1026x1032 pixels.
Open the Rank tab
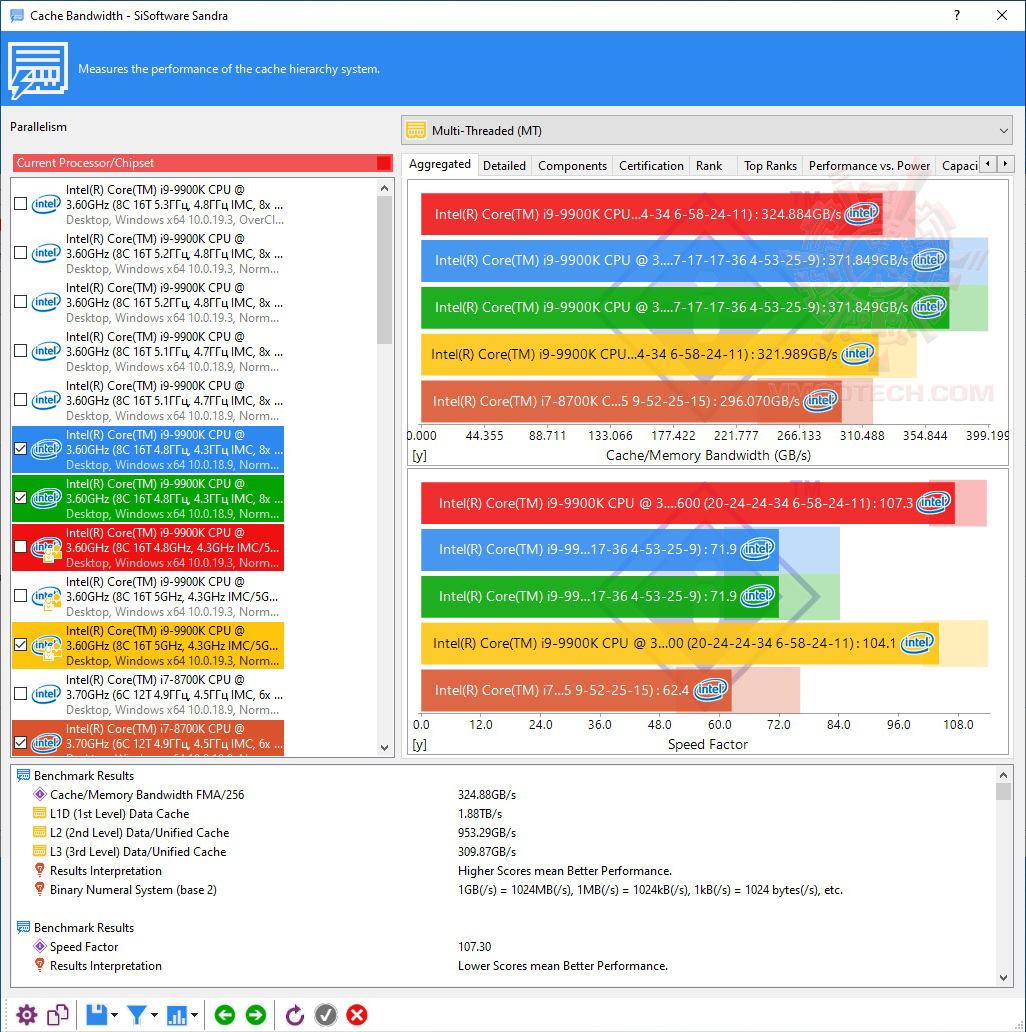pos(709,166)
